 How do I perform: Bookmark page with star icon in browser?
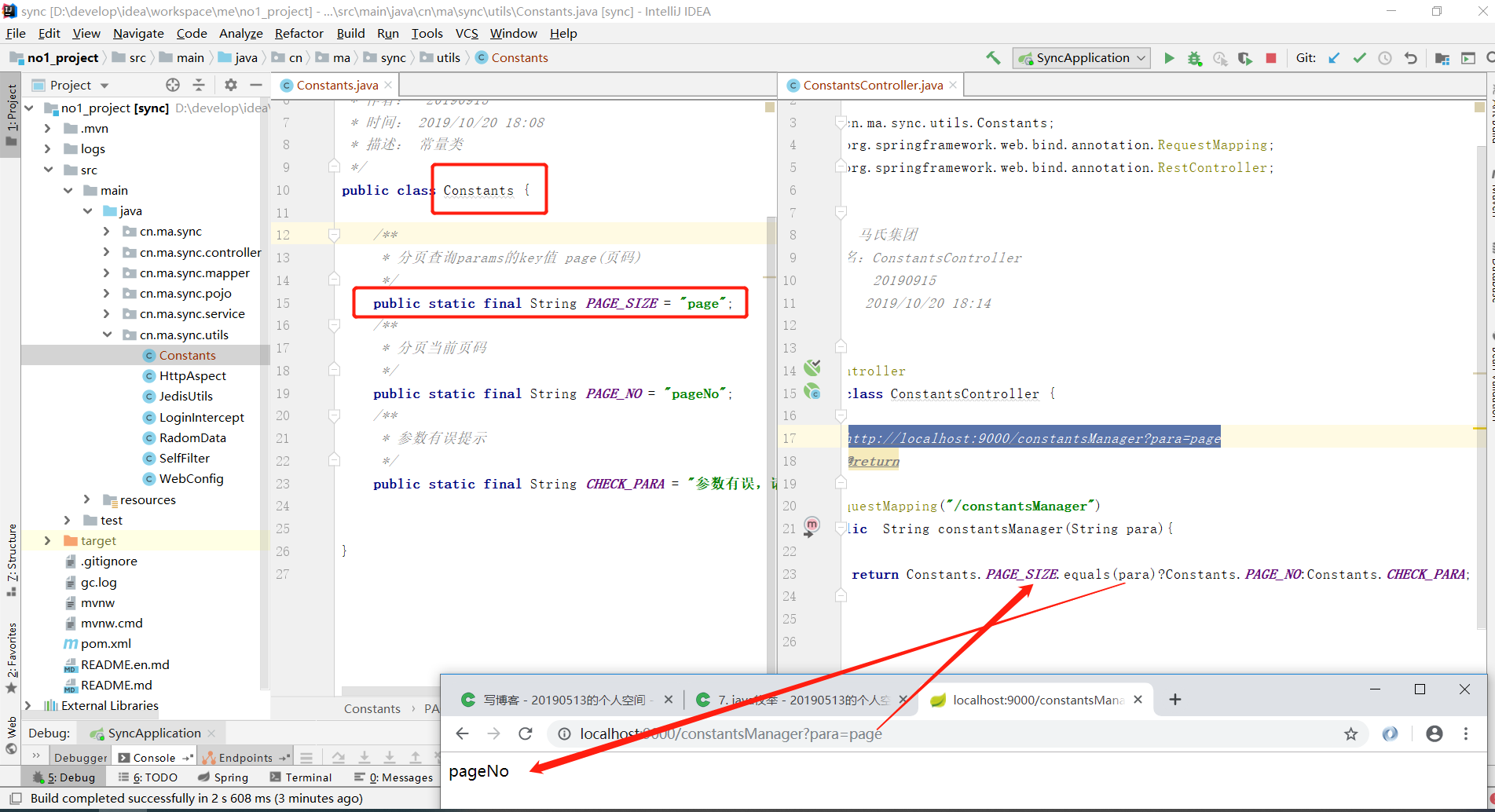click(1350, 733)
